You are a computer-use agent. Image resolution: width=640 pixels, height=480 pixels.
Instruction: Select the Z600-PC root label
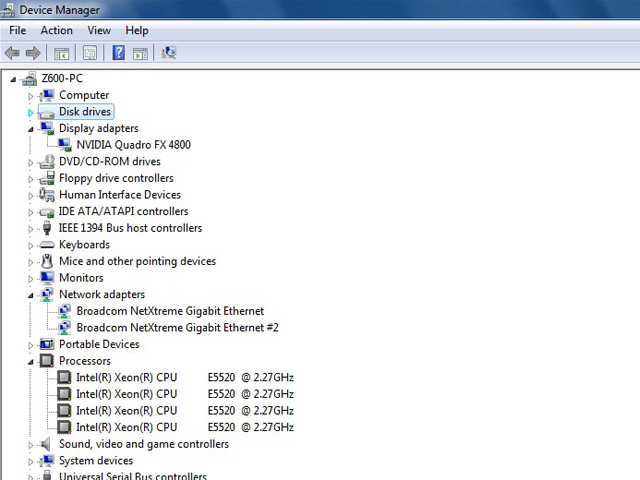62,78
